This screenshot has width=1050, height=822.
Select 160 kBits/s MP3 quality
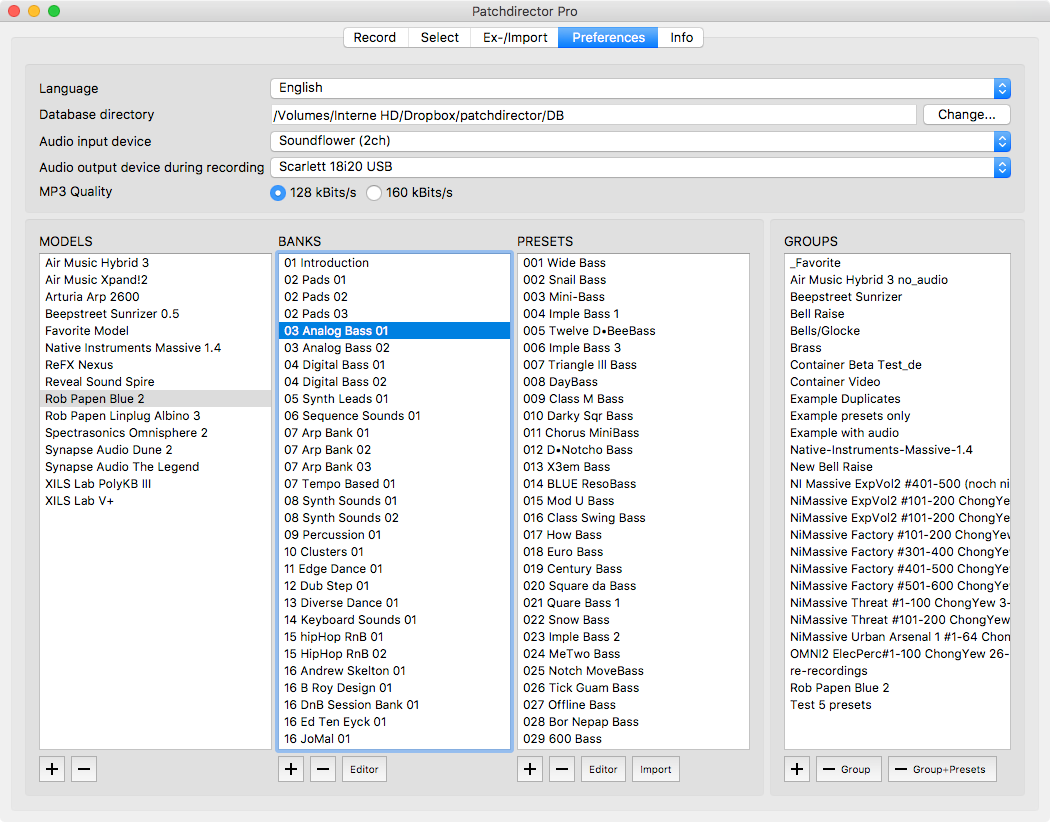click(374, 193)
